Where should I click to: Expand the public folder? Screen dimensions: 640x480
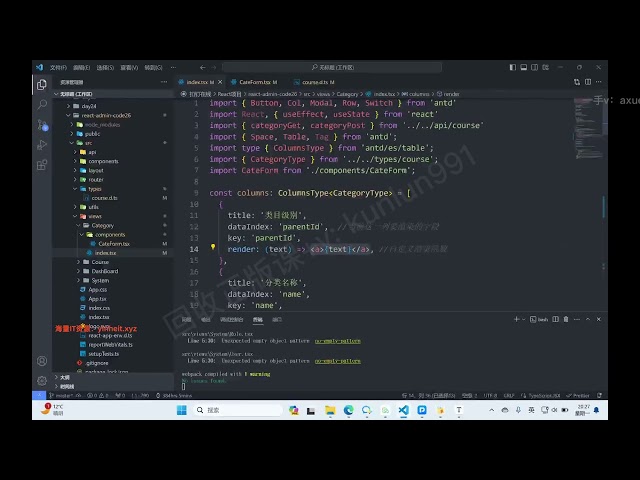pos(92,134)
